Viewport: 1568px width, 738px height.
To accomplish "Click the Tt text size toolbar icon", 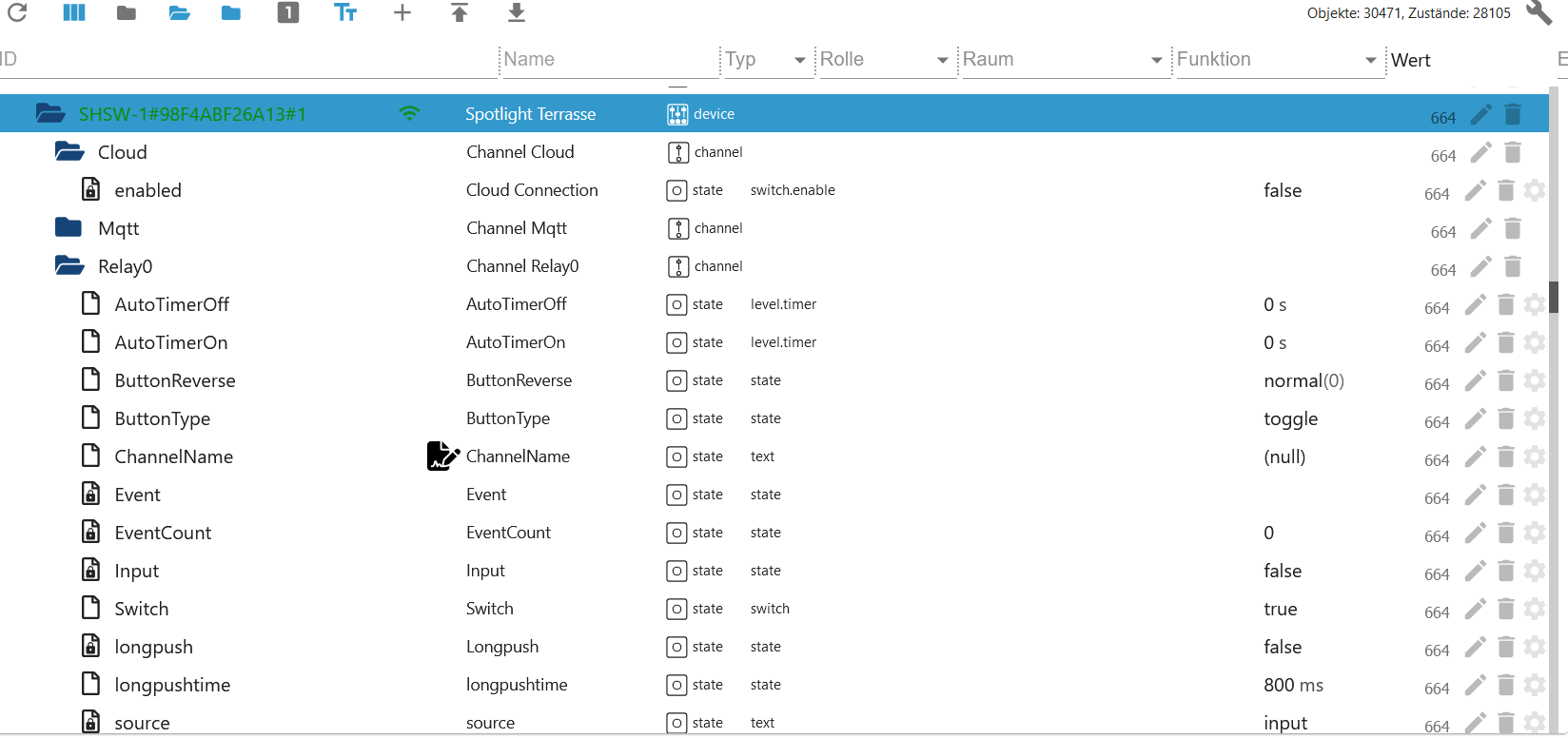I will 345,12.
